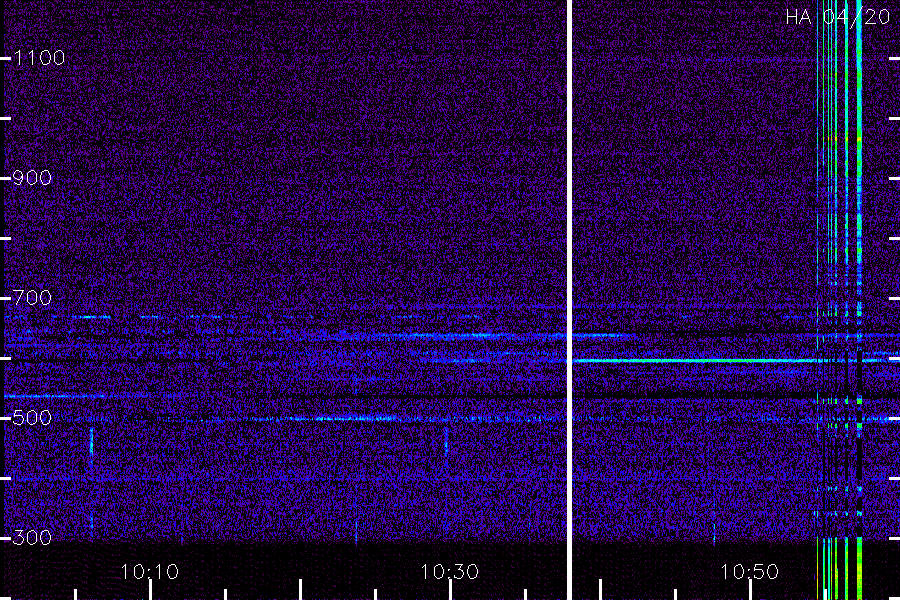Click the 10:10 time axis label
900x600 pixels.
click(x=150, y=572)
